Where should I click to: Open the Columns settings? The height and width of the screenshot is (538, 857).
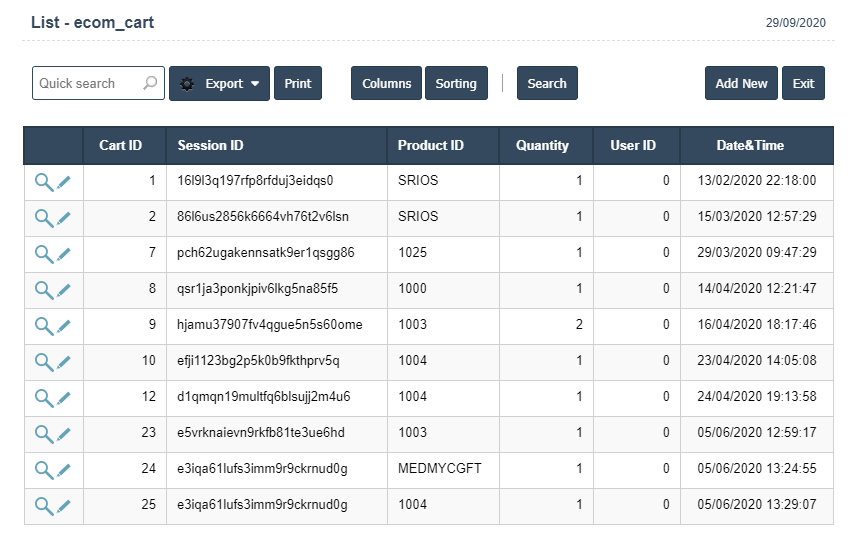tap(386, 84)
